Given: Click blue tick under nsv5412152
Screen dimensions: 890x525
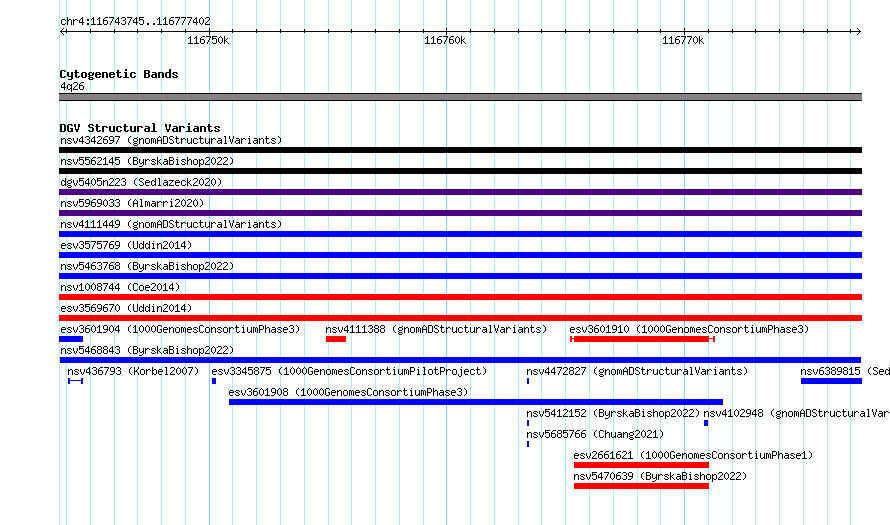Looking at the screenshot, I should coord(528,423).
